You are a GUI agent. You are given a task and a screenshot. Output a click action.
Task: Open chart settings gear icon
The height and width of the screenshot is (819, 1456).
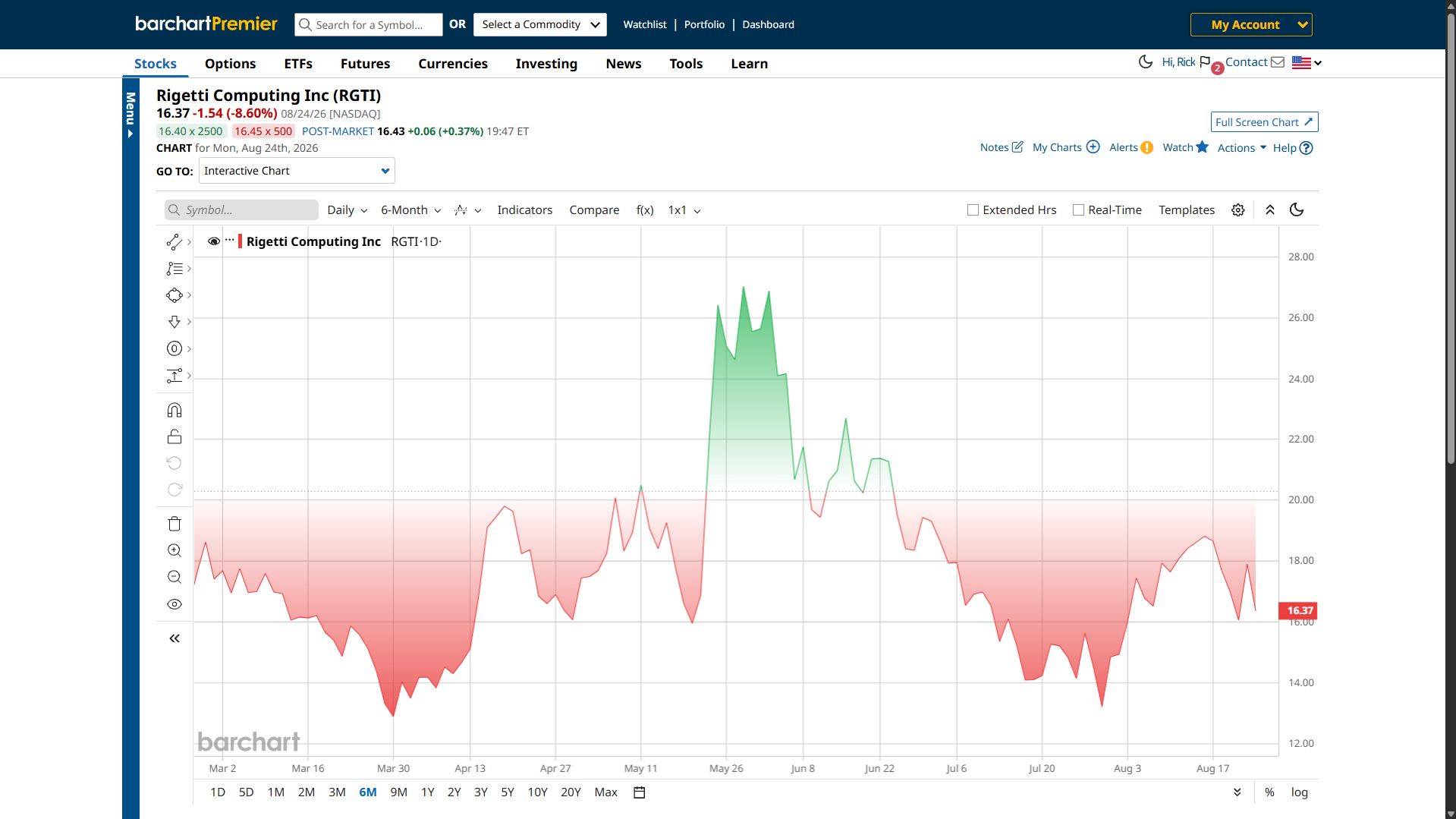click(1238, 210)
